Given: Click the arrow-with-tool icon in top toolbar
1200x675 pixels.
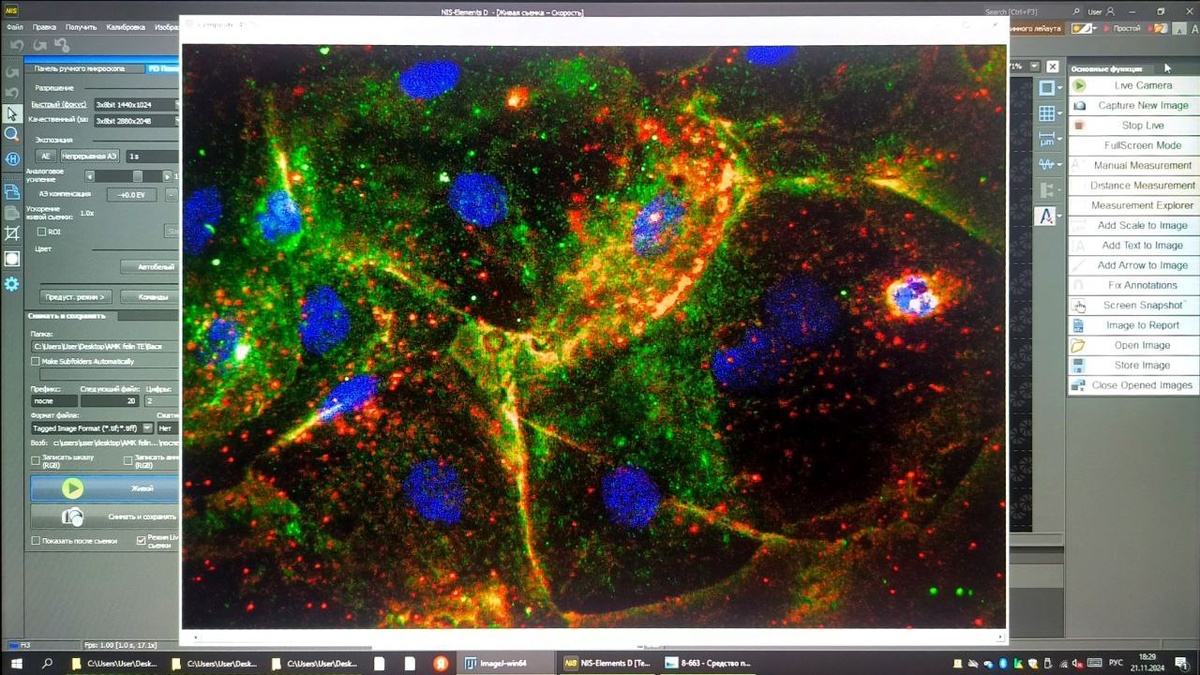Looking at the screenshot, I should coord(61,45).
